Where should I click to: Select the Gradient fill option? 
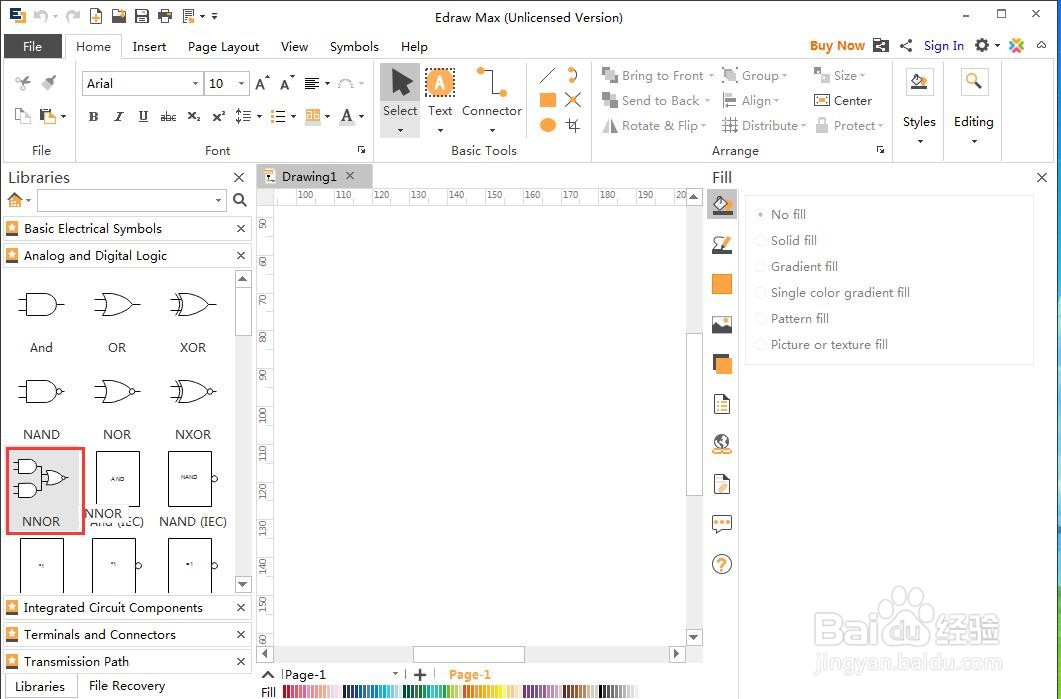[797, 267]
